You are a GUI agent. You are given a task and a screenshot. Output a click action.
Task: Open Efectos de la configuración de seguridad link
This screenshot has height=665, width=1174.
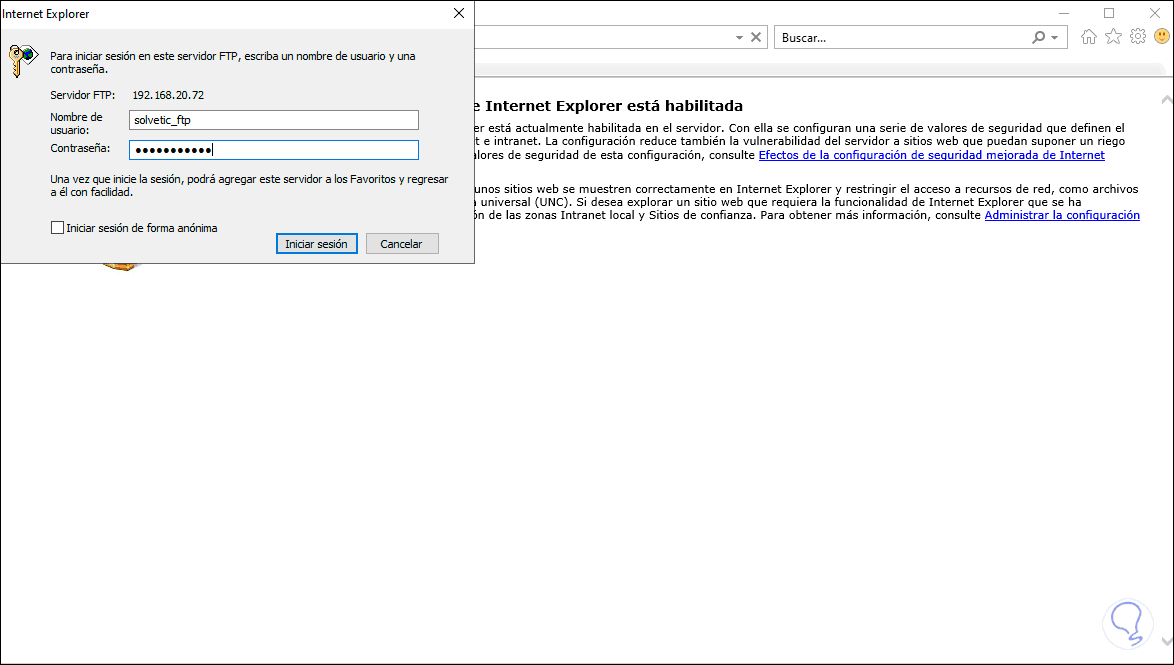click(931, 155)
